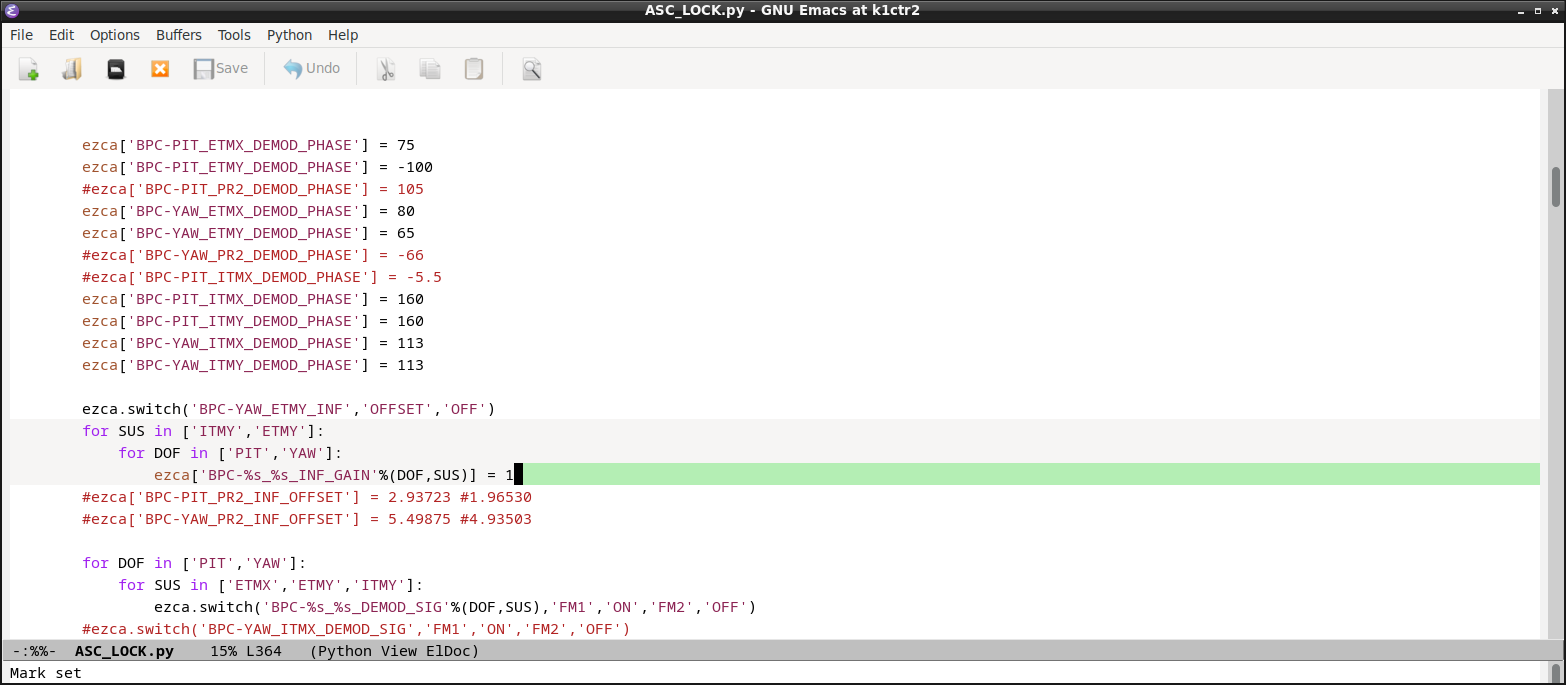The height and width of the screenshot is (685, 1566).
Task: Click 'BPC-%s_%s_DEMOD_SIG' string
Action: point(356,607)
